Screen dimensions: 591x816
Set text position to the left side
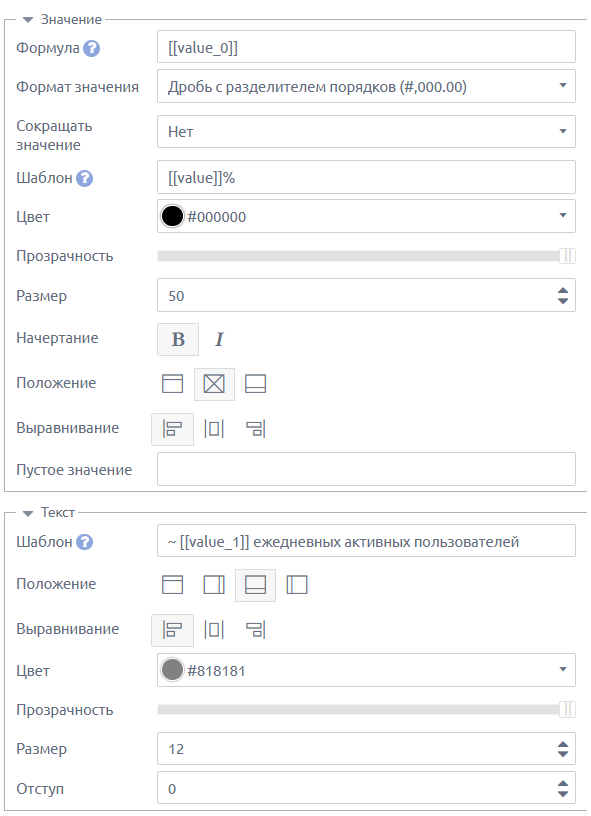tap(297, 585)
